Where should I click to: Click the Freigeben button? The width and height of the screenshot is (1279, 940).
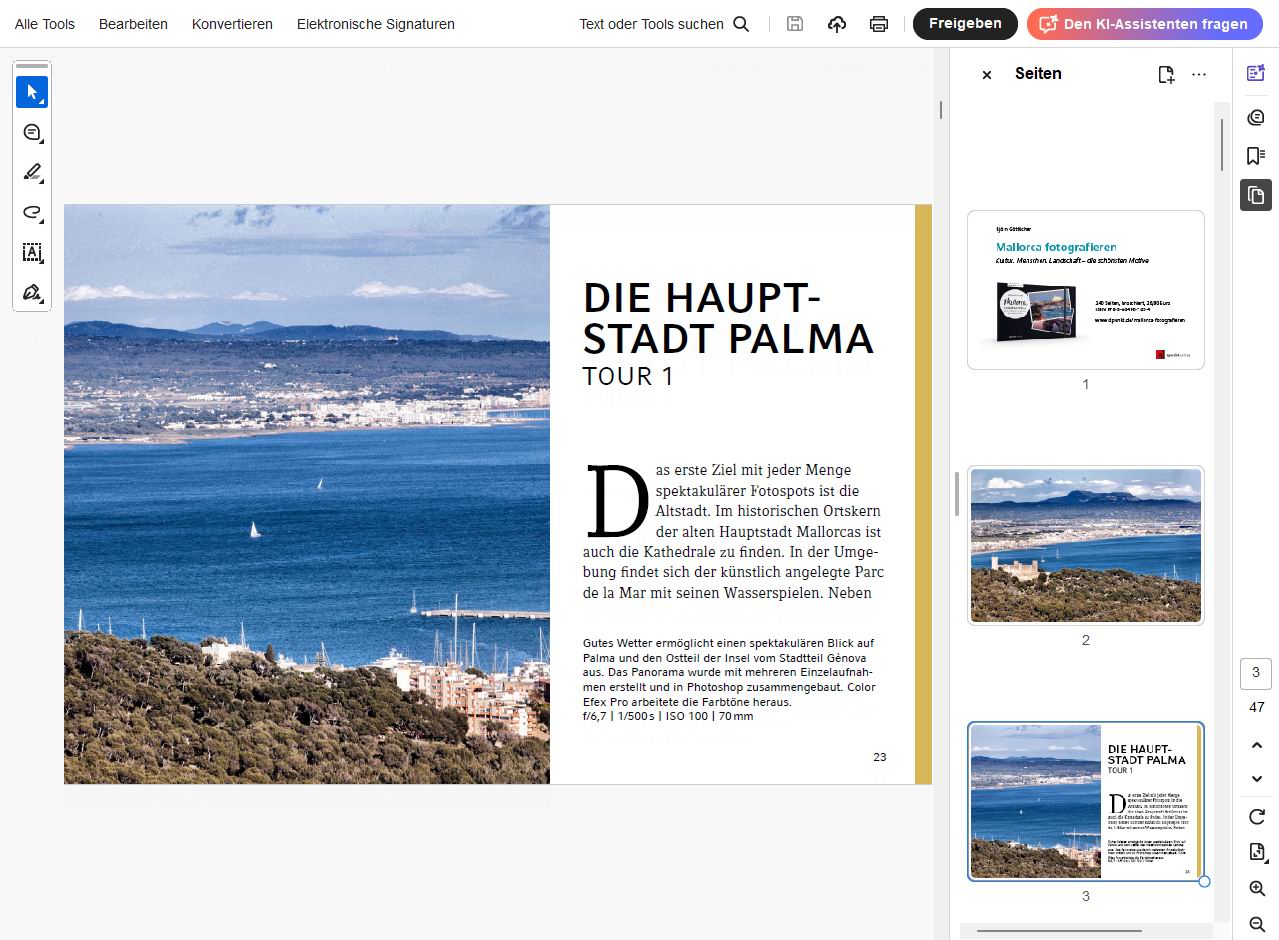tap(965, 24)
